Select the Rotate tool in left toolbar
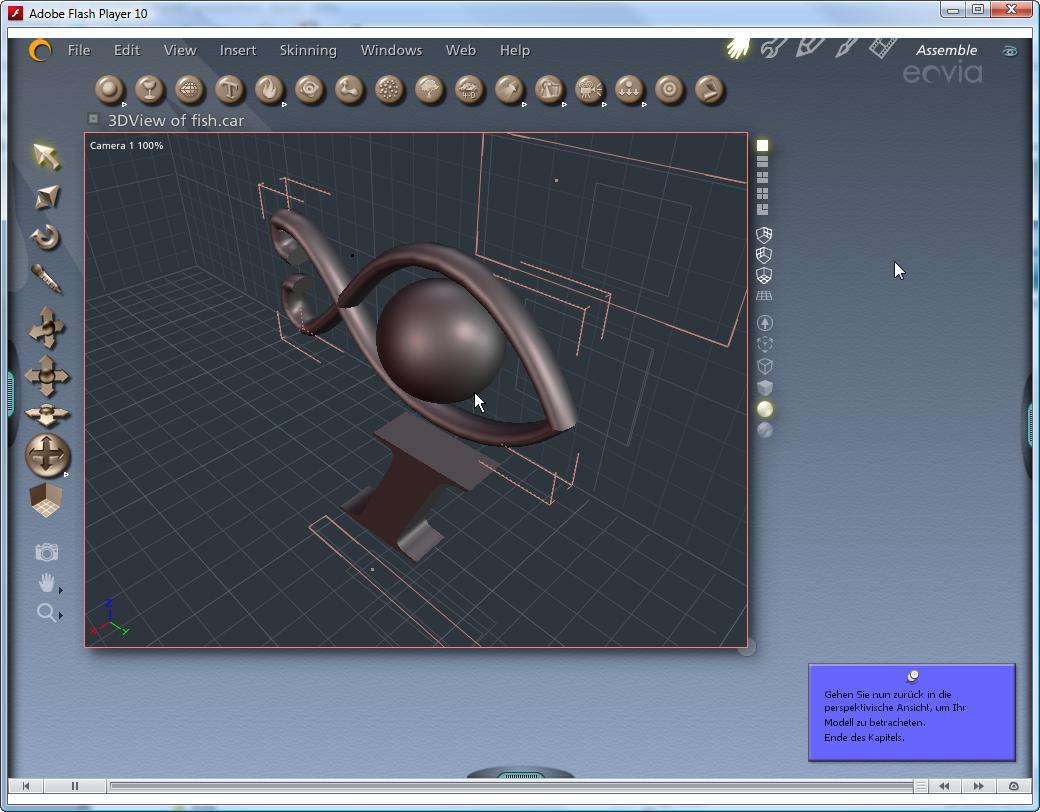 (x=46, y=238)
